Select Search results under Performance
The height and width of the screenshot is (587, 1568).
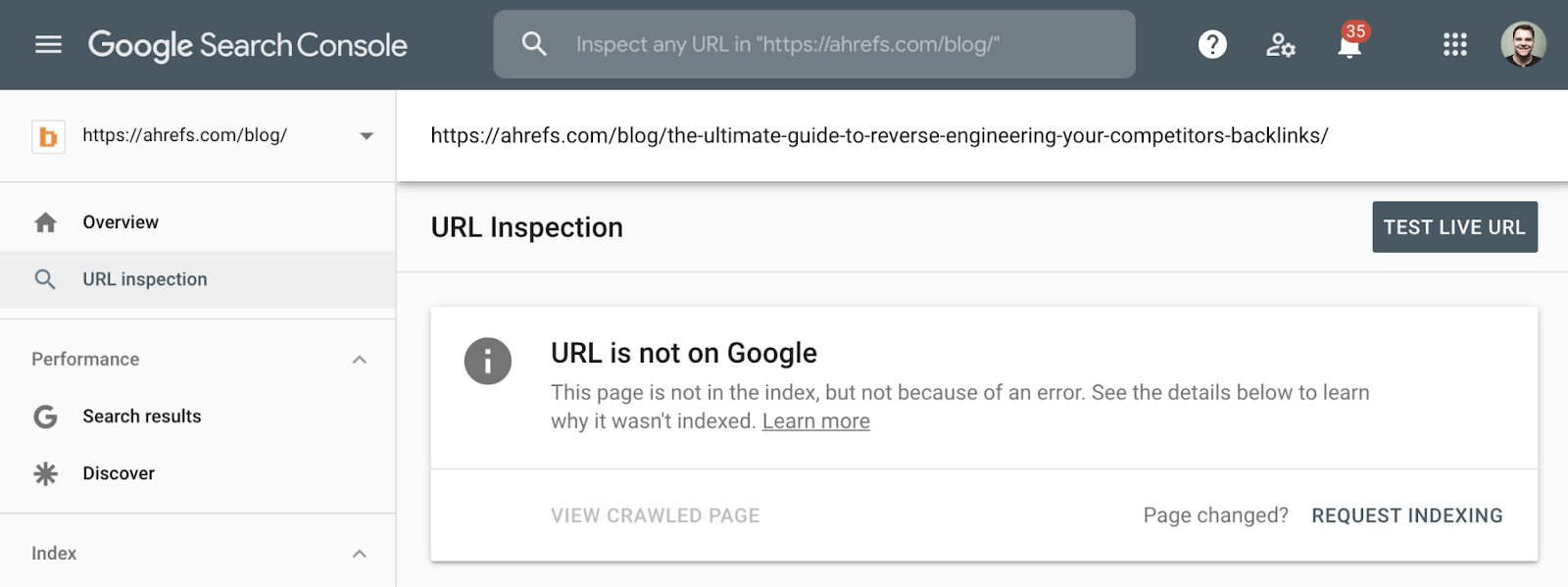[x=140, y=416]
